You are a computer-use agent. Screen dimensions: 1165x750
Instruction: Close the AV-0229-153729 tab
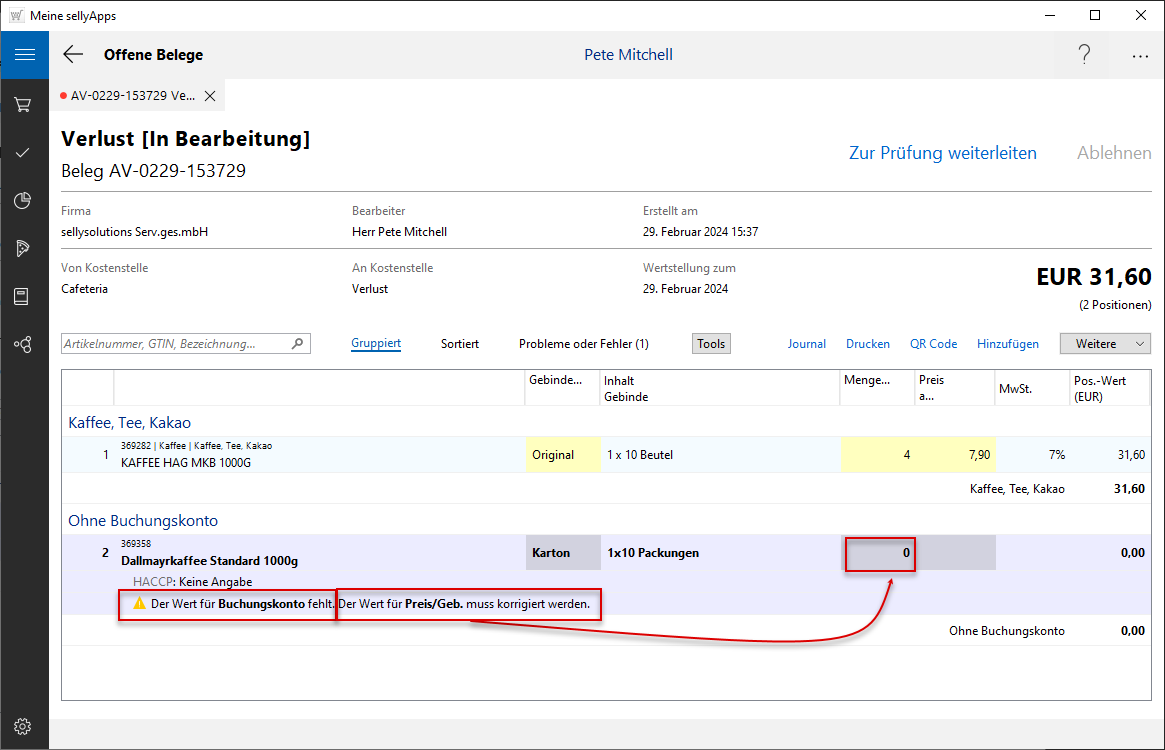click(x=210, y=96)
